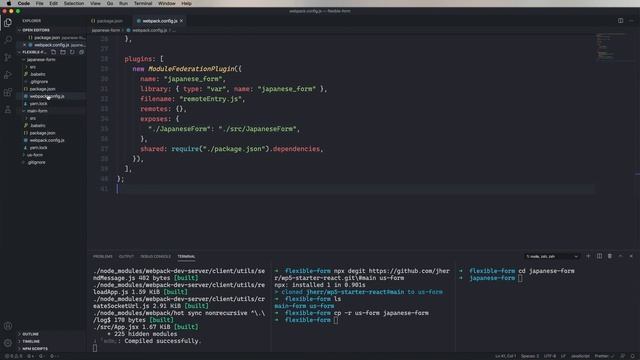Screen dimensions: 640x360
Task: Change encoding via UTF-8 status item
Action: click(550, 356)
